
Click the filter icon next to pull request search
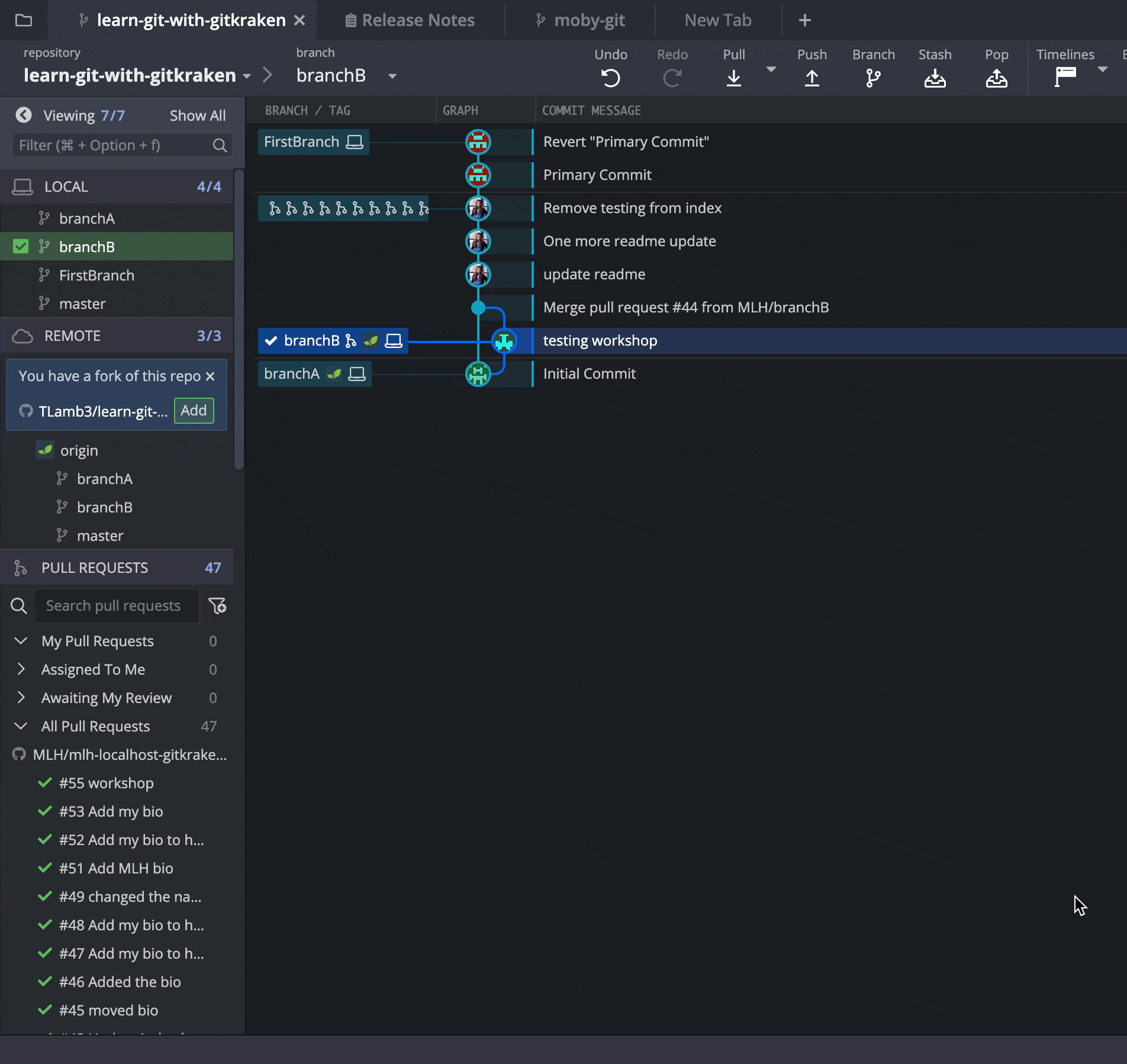[x=218, y=606]
